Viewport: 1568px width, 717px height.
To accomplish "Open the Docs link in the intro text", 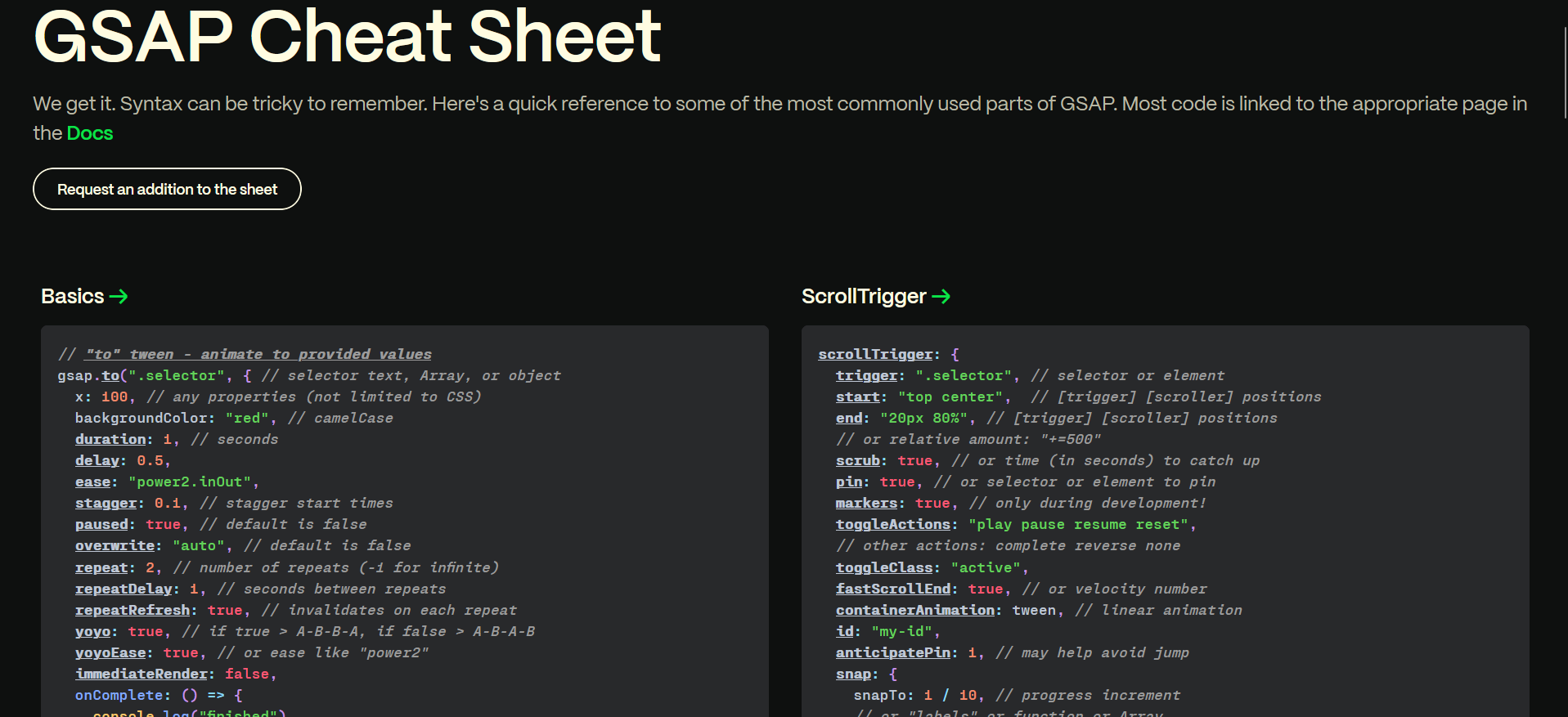I will point(90,133).
